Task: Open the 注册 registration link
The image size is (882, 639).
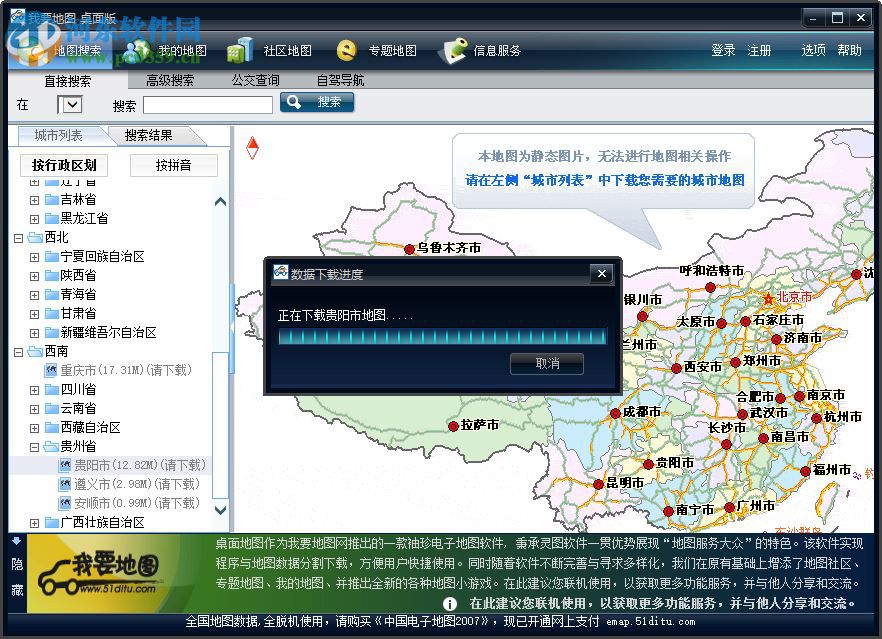Action: (760, 50)
